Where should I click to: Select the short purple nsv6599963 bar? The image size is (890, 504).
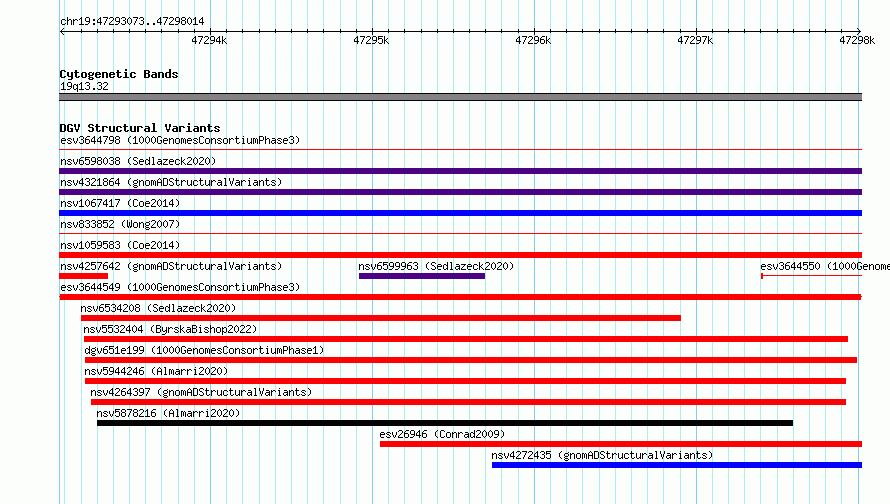point(422,276)
